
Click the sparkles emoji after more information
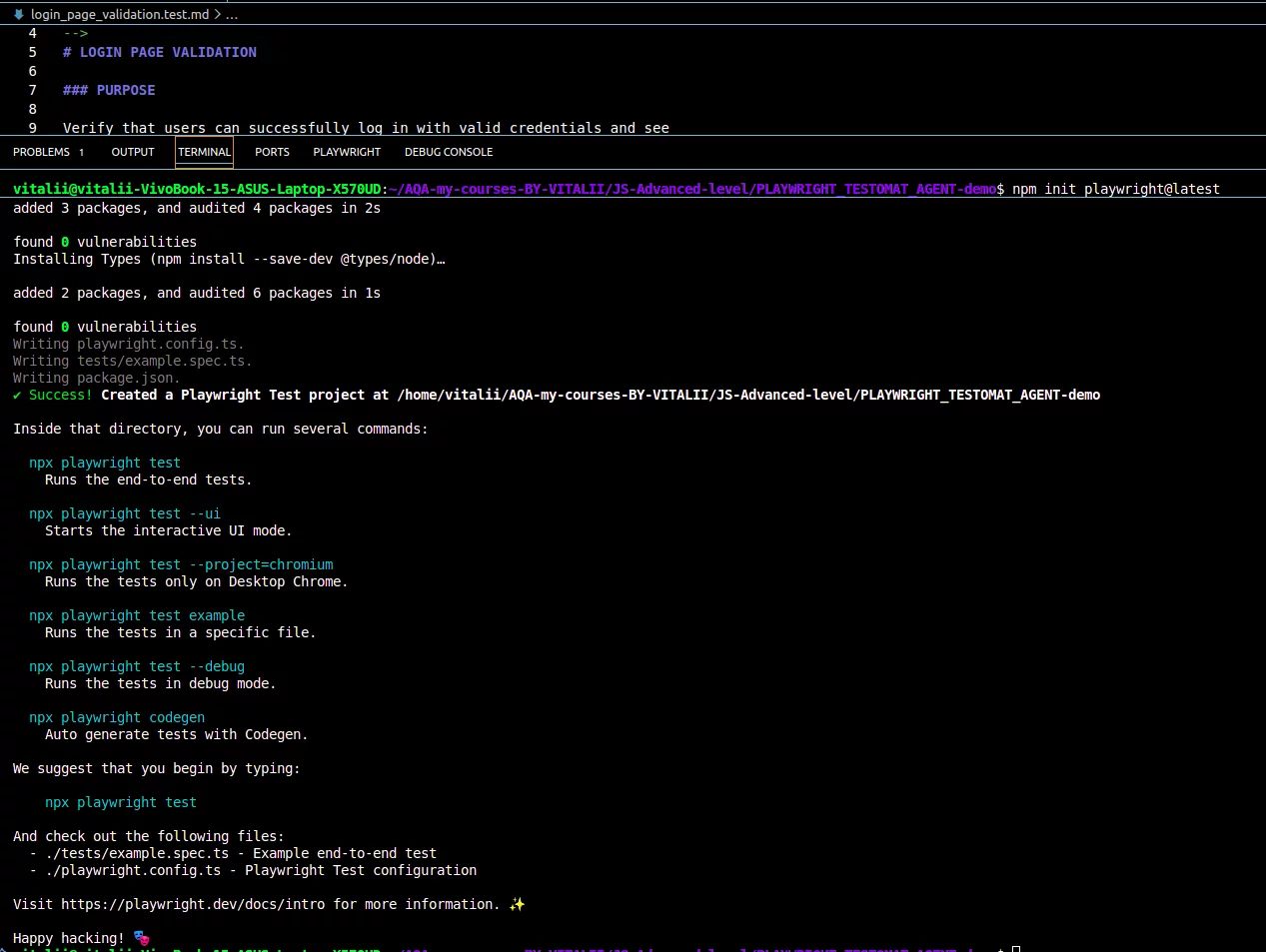(x=517, y=904)
